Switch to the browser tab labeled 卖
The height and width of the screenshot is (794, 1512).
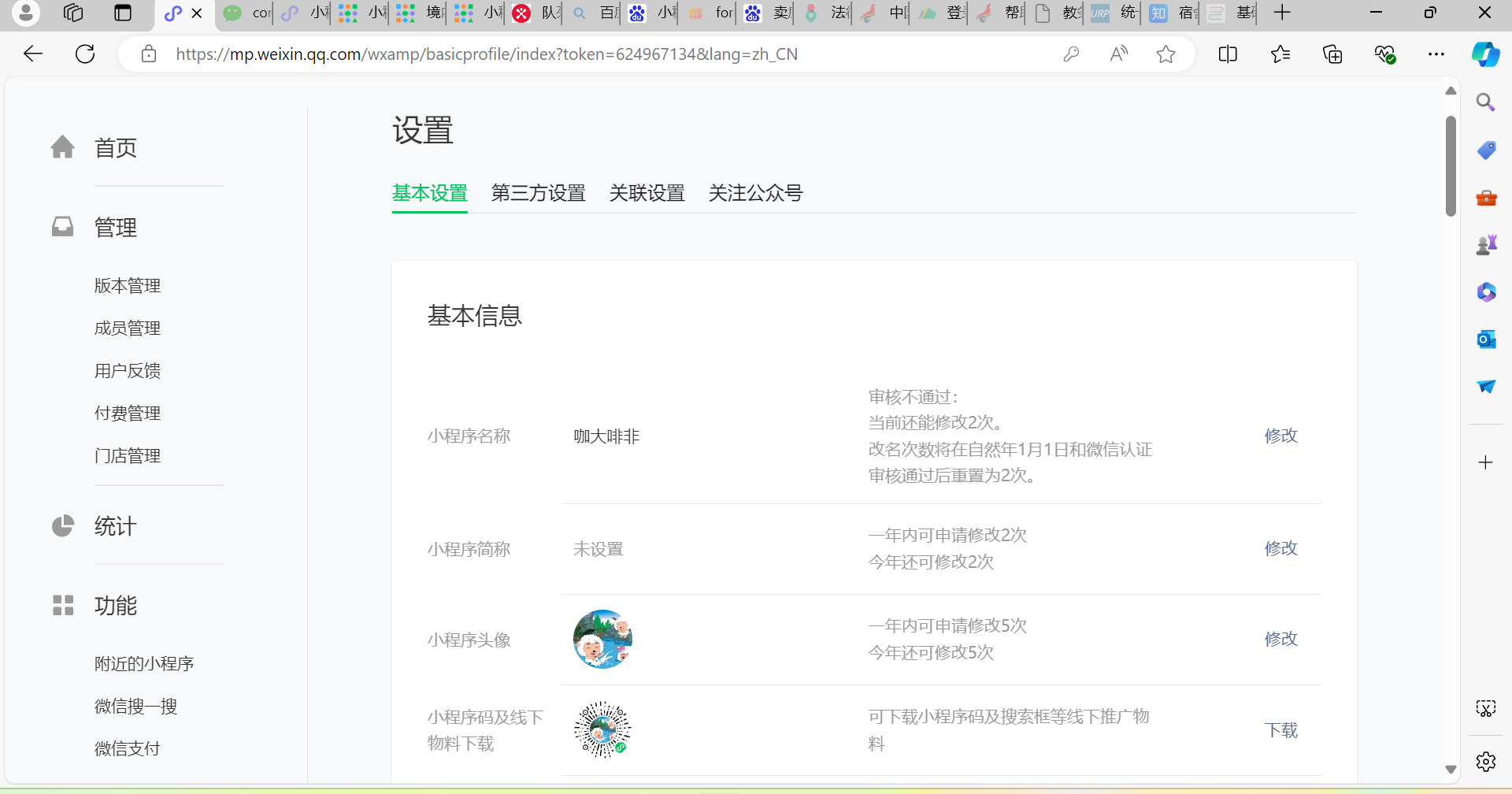pos(768,13)
